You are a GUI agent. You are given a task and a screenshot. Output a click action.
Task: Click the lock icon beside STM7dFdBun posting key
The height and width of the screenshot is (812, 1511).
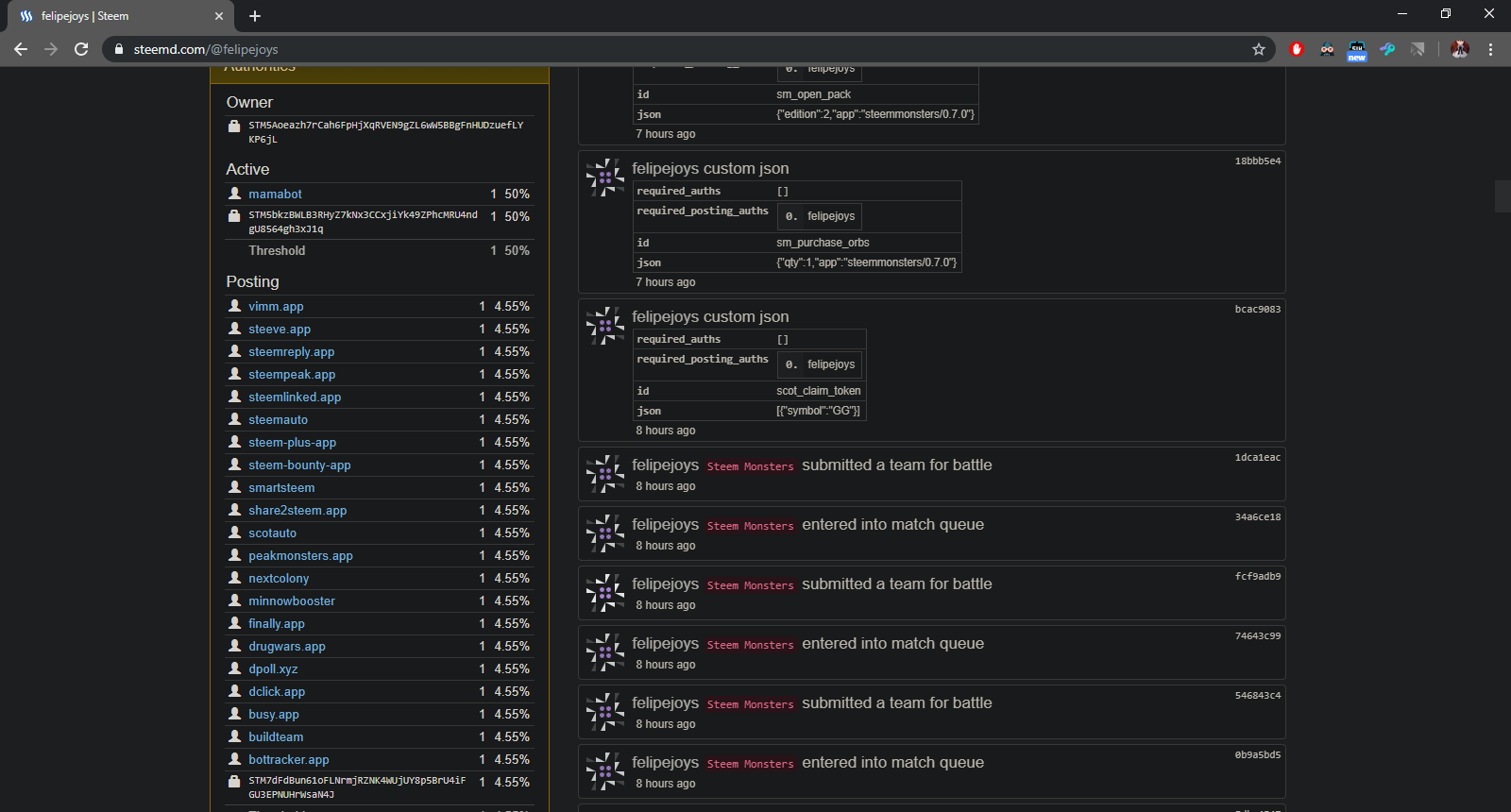point(234,782)
